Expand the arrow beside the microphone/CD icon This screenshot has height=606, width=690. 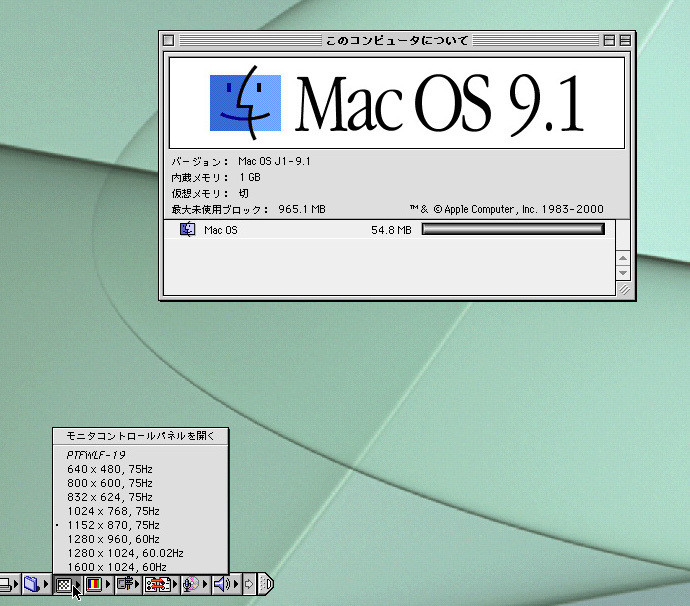click(x=205, y=584)
